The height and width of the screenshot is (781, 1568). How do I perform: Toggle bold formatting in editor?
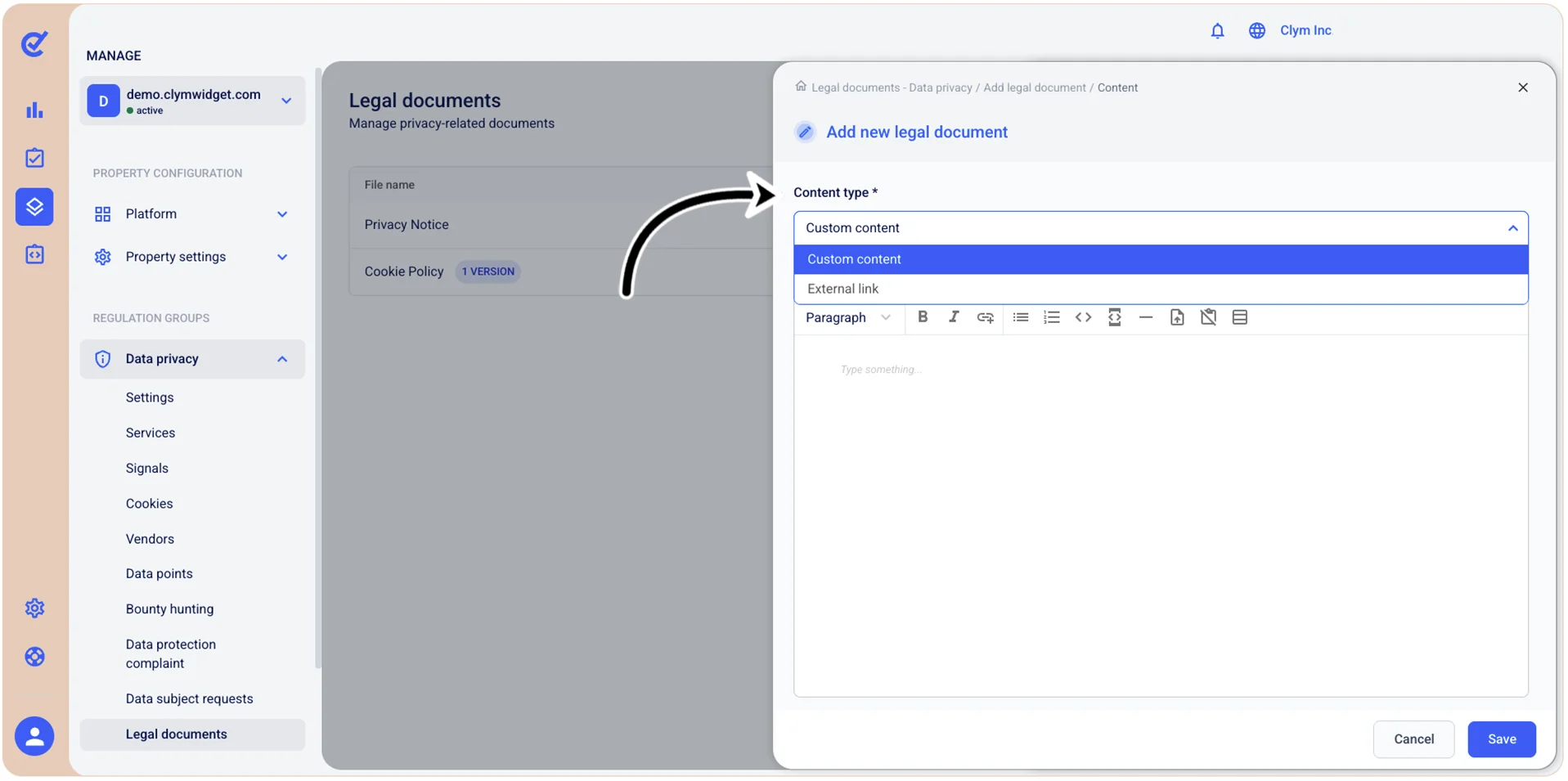(x=923, y=317)
